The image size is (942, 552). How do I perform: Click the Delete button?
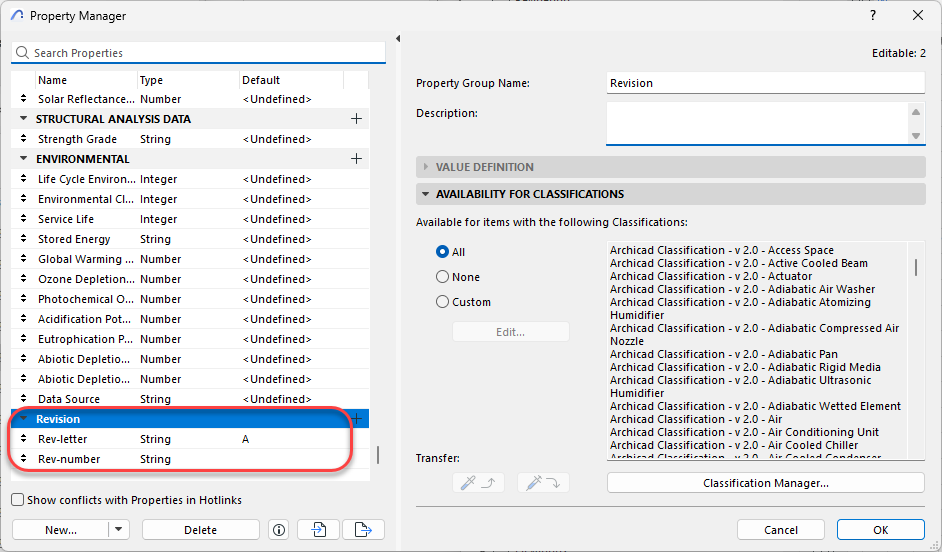(201, 530)
